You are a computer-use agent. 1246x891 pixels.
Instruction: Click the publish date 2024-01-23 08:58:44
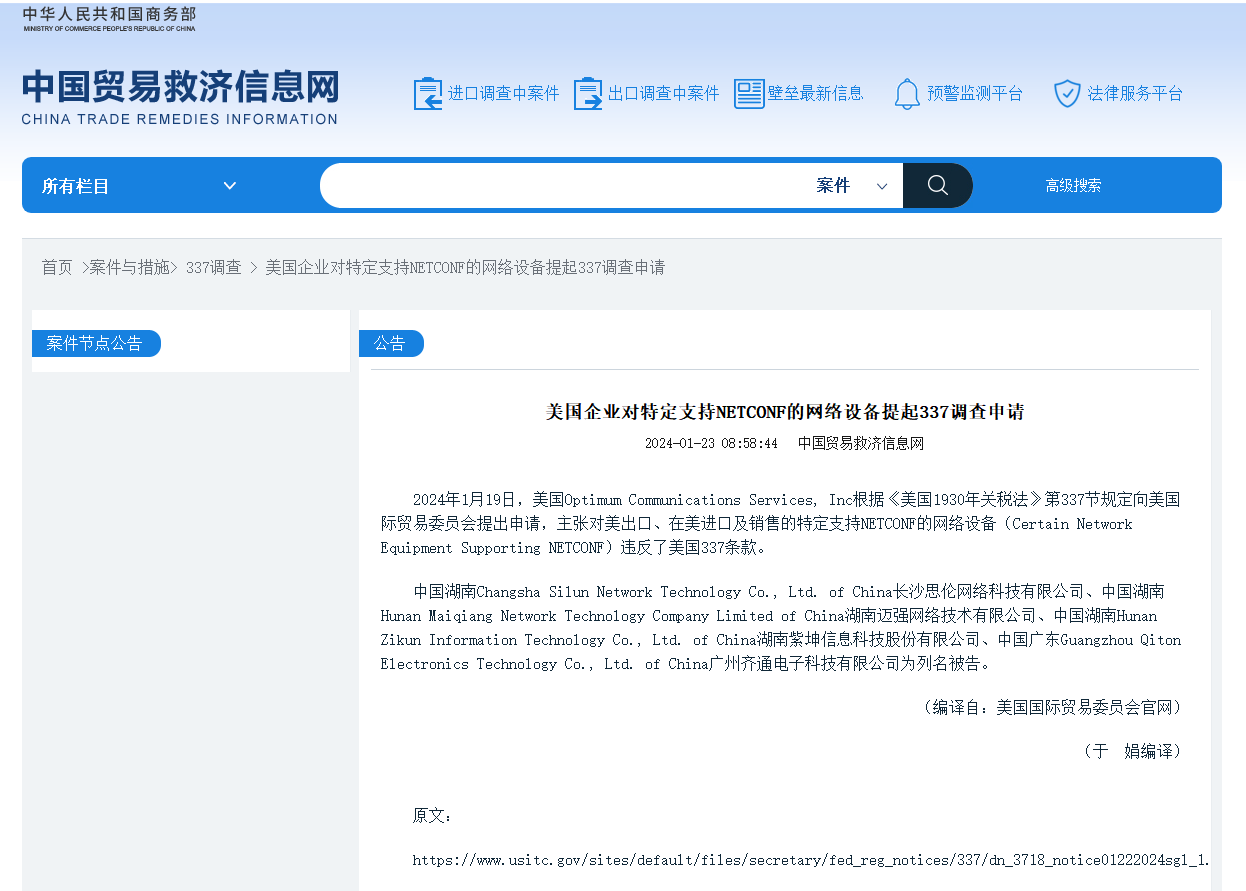pos(711,444)
